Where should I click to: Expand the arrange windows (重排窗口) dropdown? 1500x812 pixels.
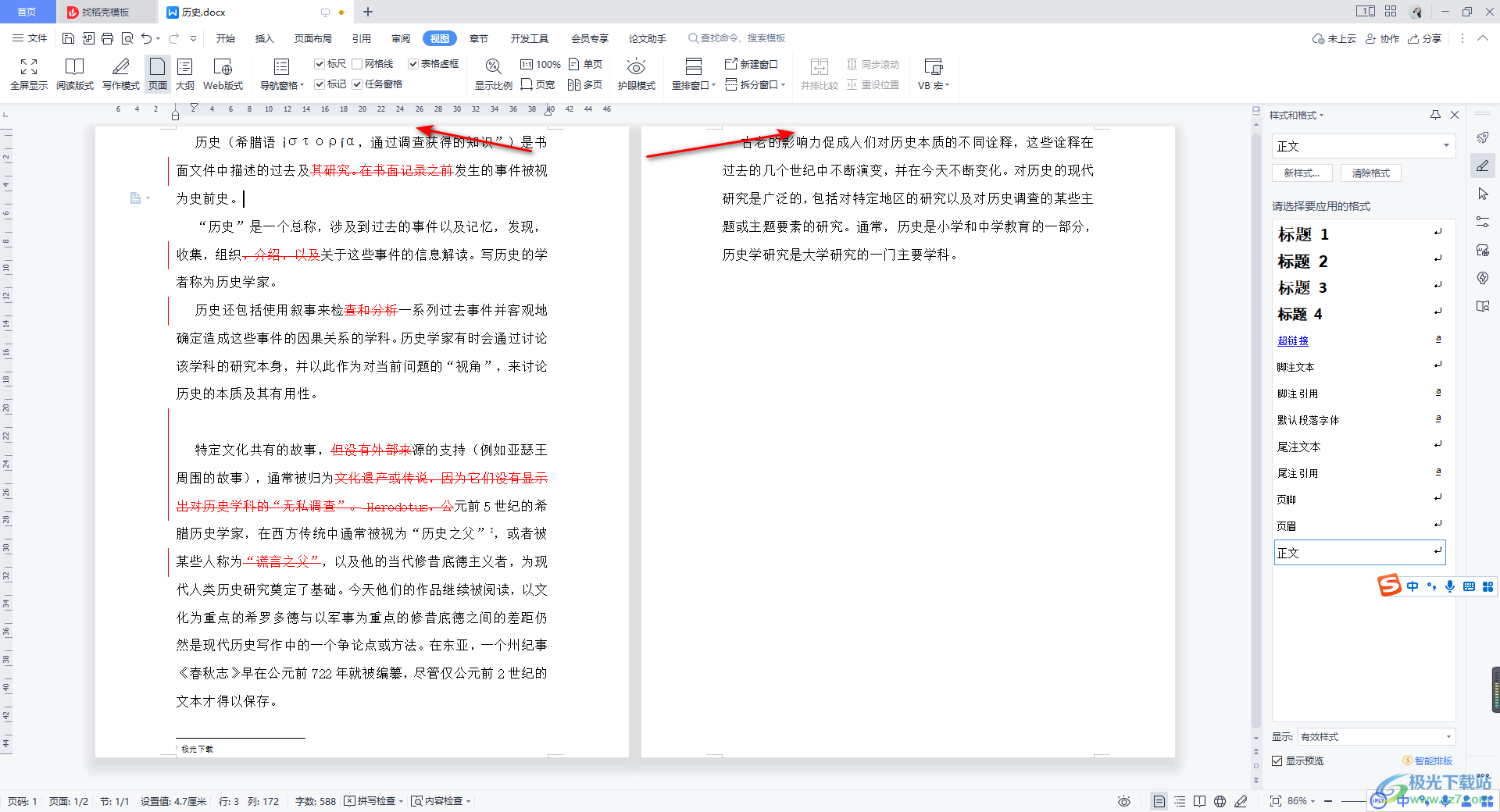pyautogui.click(x=694, y=85)
